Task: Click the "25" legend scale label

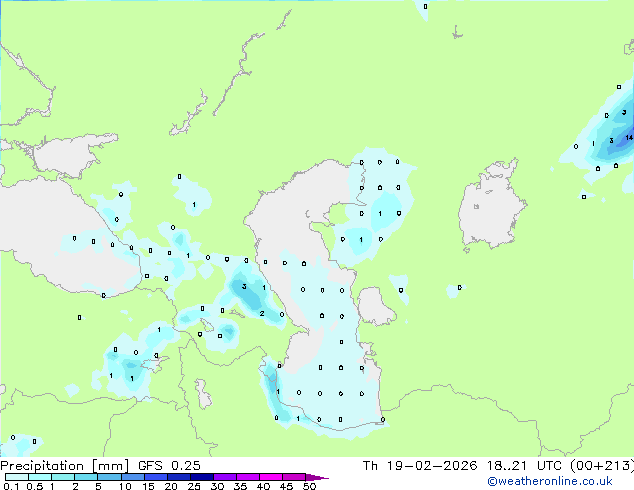Action: (x=194, y=486)
